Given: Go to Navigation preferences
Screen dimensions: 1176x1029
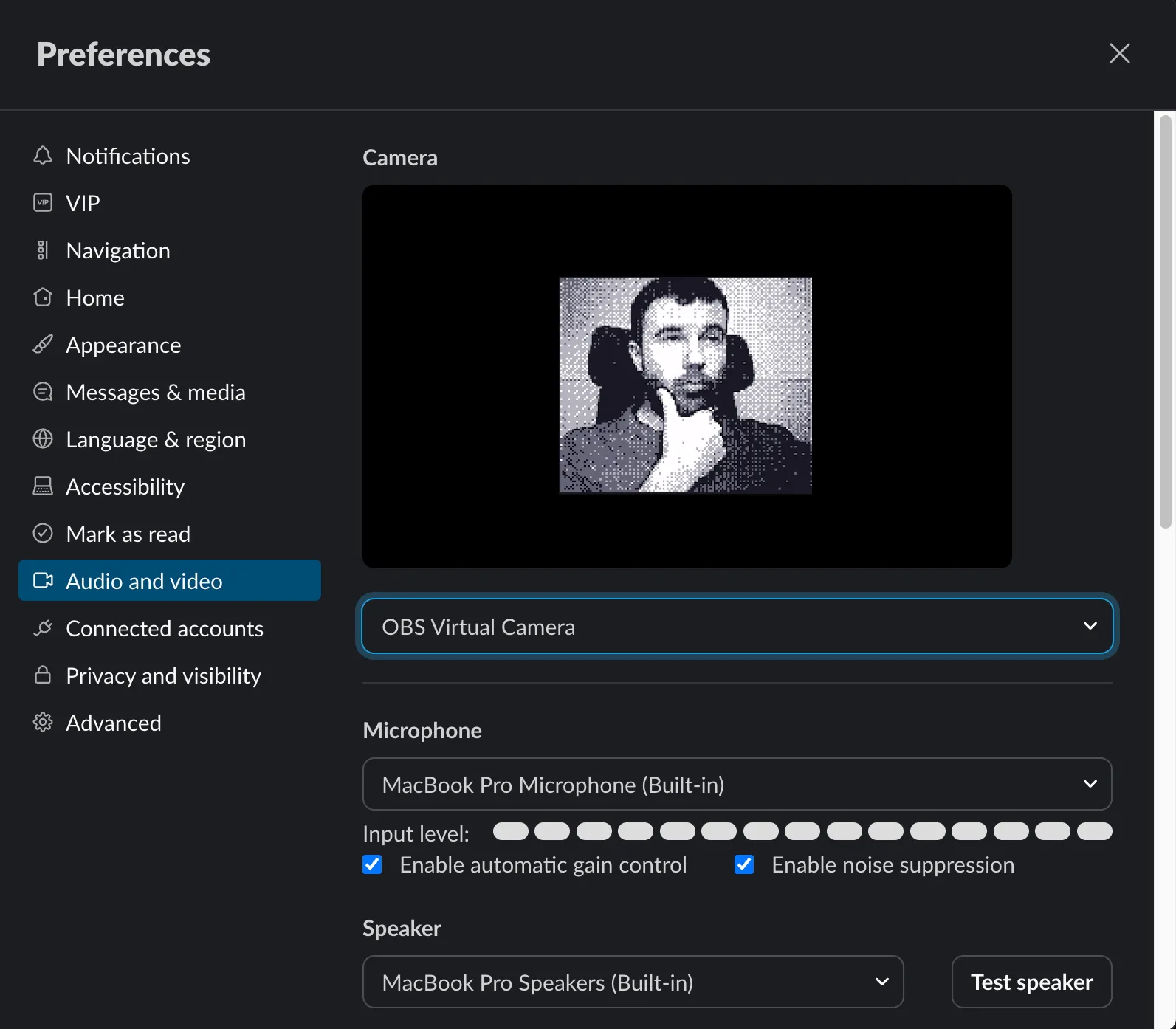Looking at the screenshot, I should (118, 250).
